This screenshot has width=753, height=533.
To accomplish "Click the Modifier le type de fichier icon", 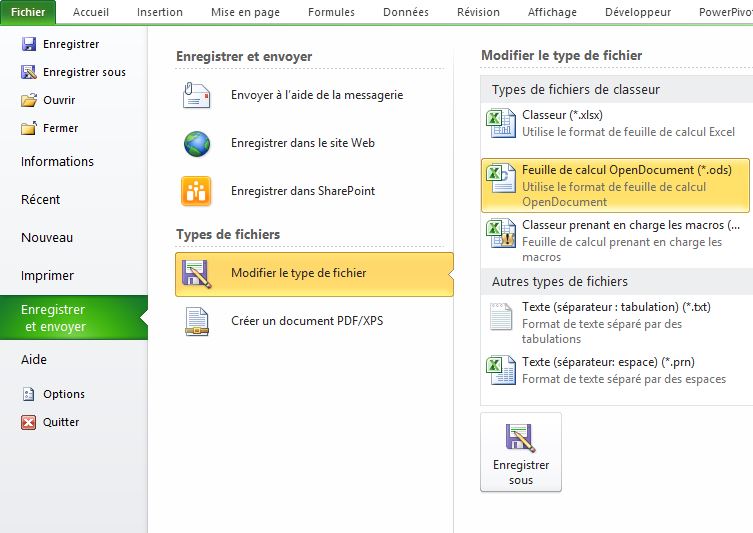I will [196, 274].
